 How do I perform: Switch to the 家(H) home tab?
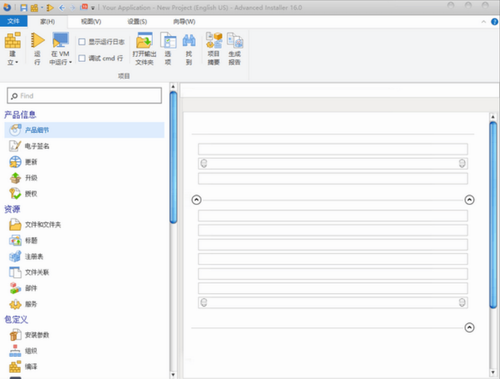point(48,22)
